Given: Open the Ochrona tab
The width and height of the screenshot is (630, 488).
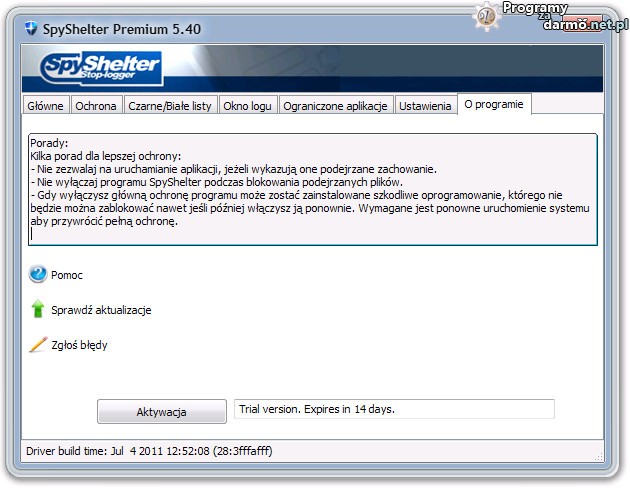Looking at the screenshot, I should pyautogui.click(x=97, y=105).
